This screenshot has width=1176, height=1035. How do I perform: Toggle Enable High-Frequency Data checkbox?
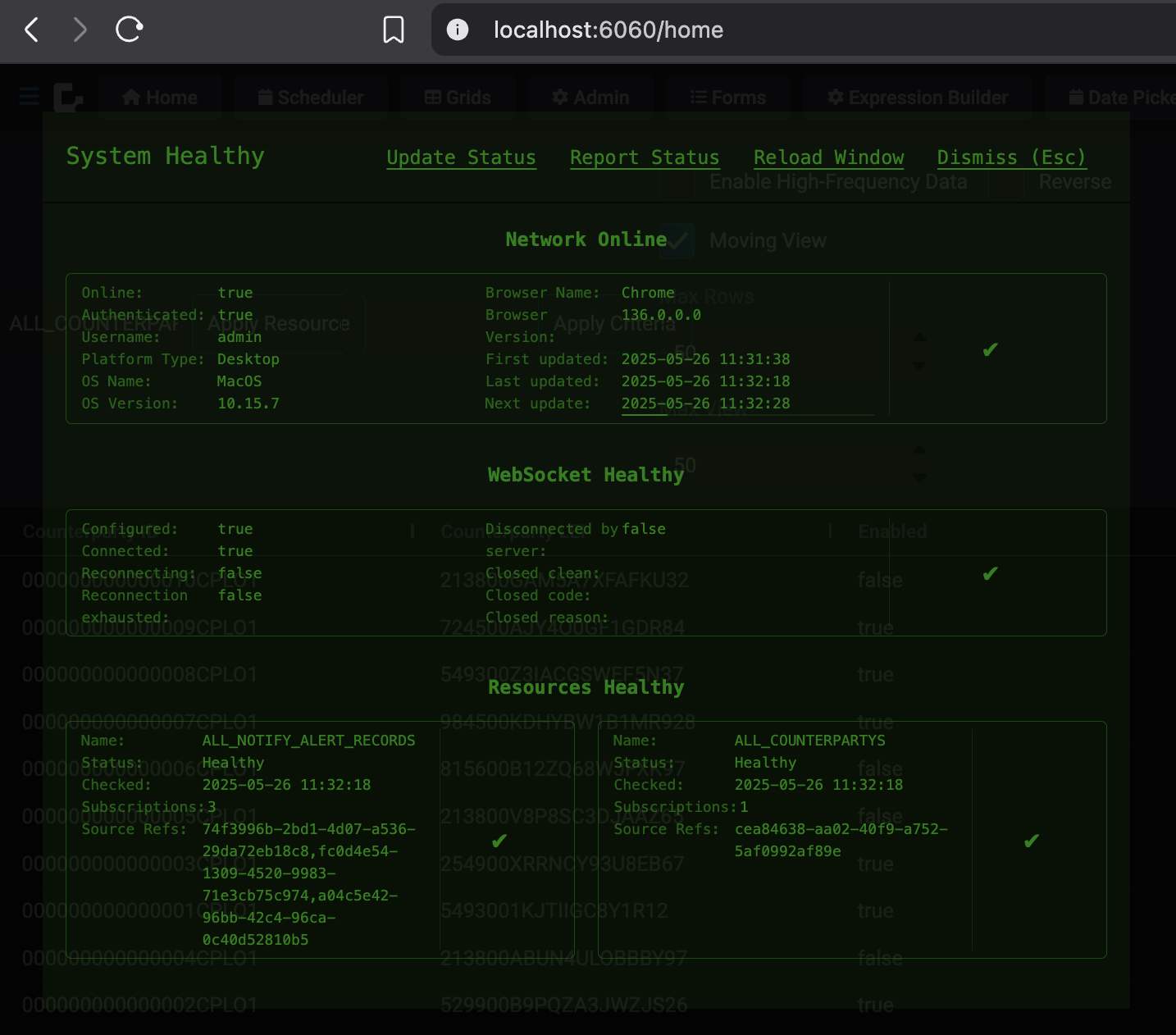(x=677, y=182)
